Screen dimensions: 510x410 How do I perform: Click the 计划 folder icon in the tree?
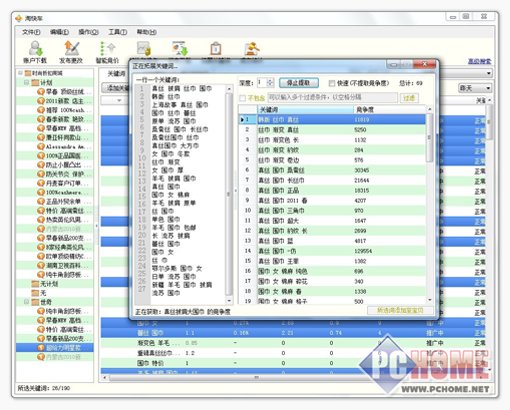35,82
